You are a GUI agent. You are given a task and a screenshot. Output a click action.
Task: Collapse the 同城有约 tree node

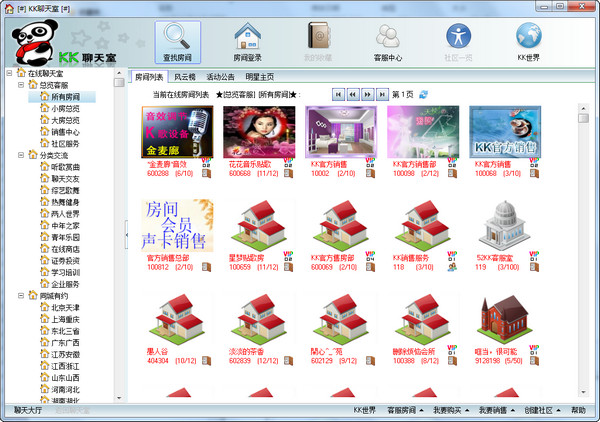(21, 295)
